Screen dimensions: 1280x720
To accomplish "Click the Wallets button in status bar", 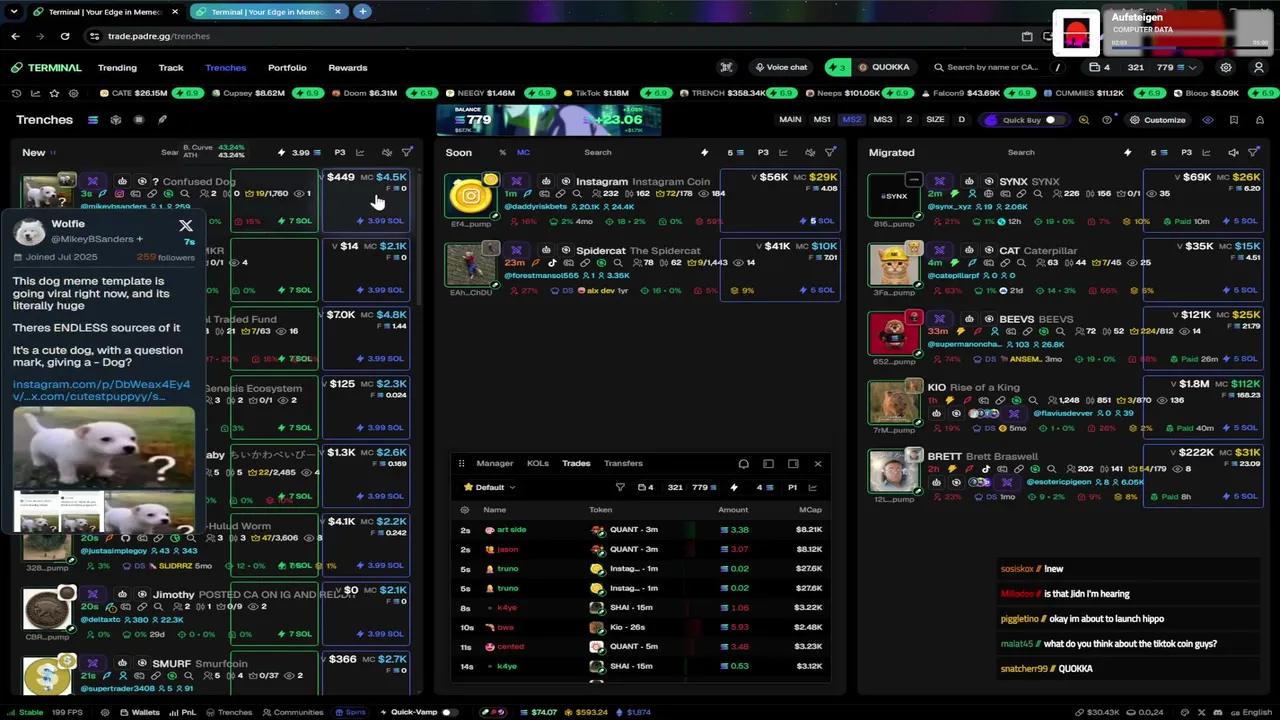I will point(139,713).
